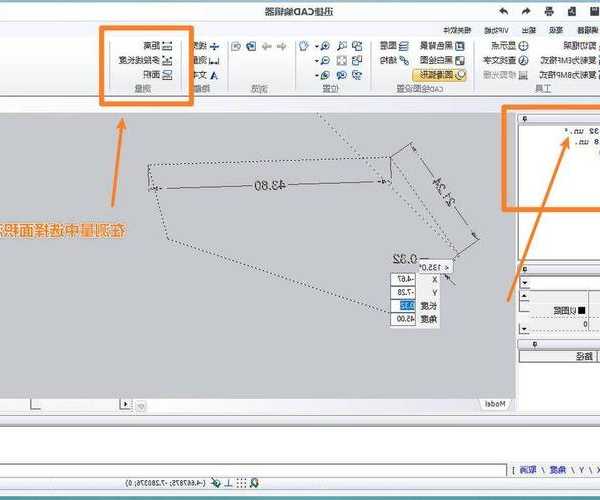Click the 文本 text tool icon

213,74
